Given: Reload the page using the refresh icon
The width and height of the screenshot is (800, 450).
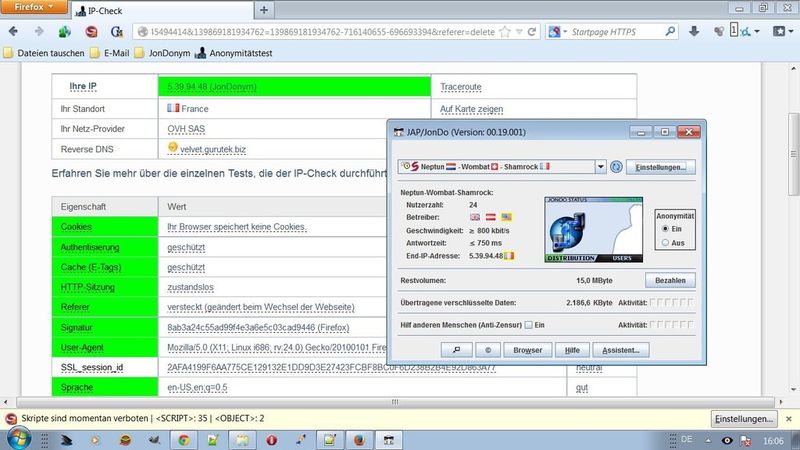Looking at the screenshot, I should click(x=532, y=32).
